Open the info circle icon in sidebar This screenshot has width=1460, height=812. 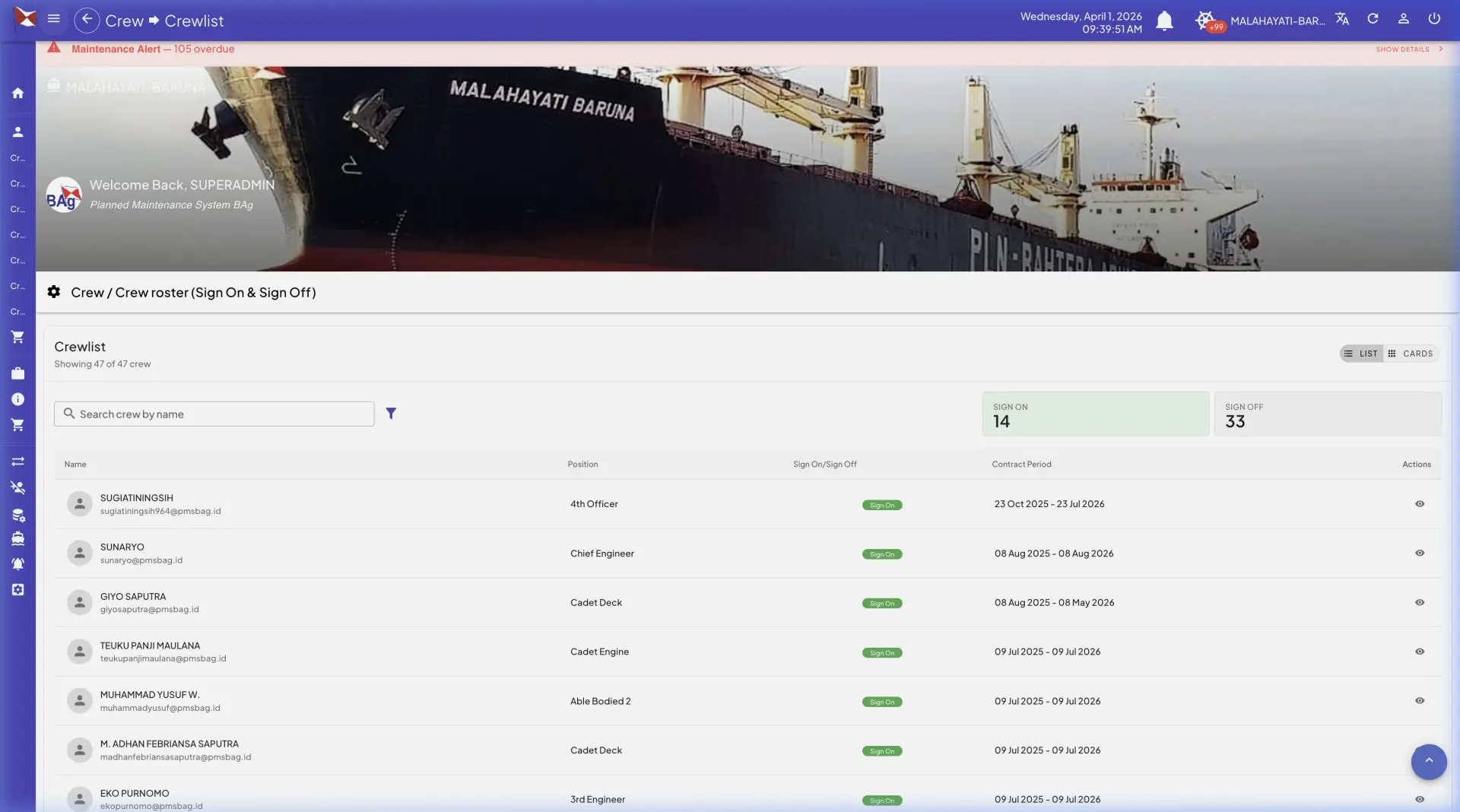17,399
